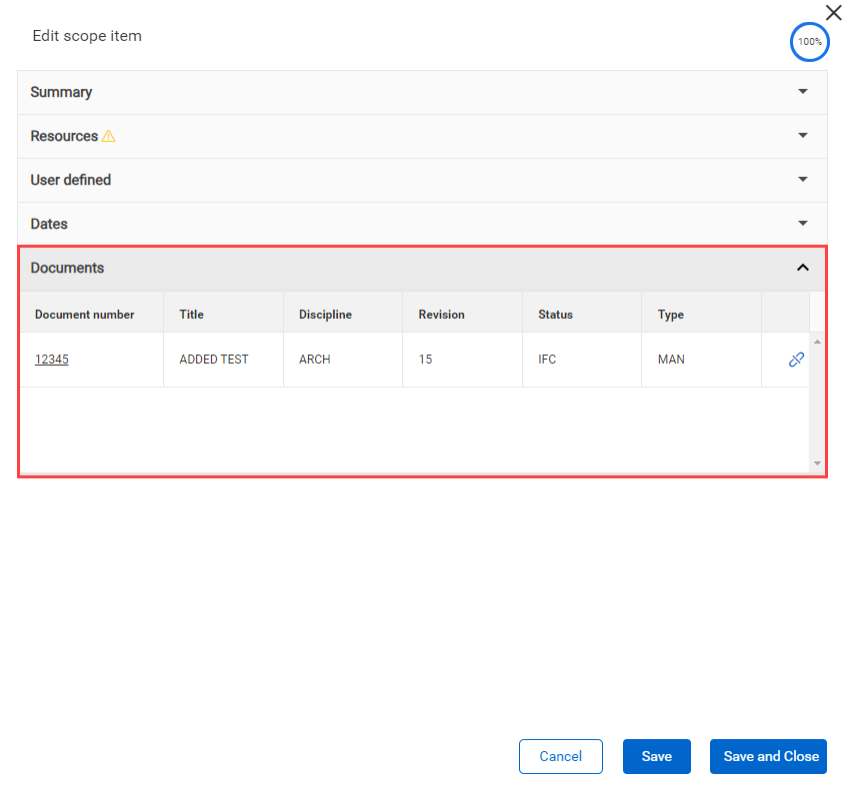
Task: Click the Revision column header
Action: 441,315
